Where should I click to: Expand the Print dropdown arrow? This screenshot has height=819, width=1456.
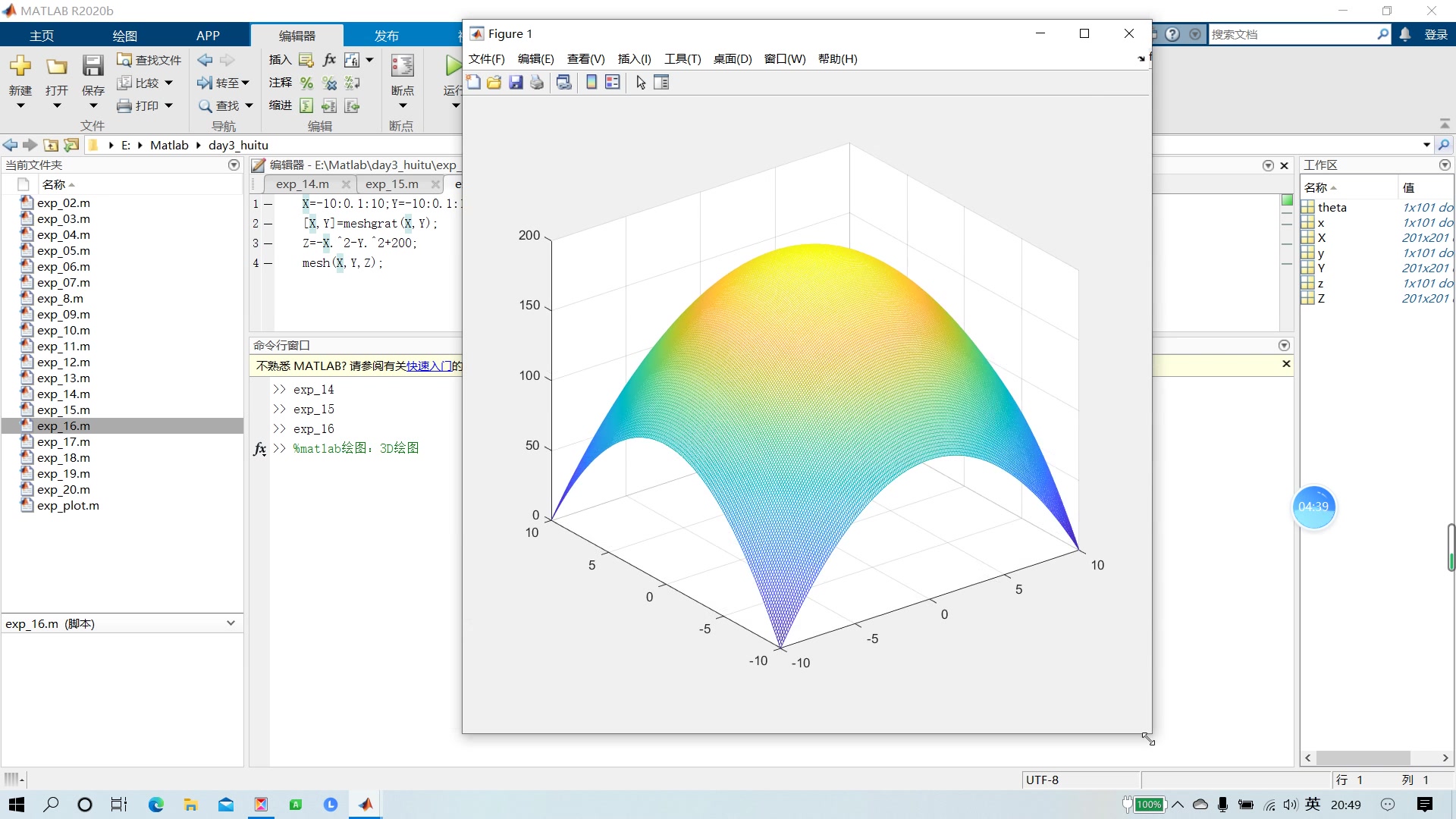click(x=168, y=105)
